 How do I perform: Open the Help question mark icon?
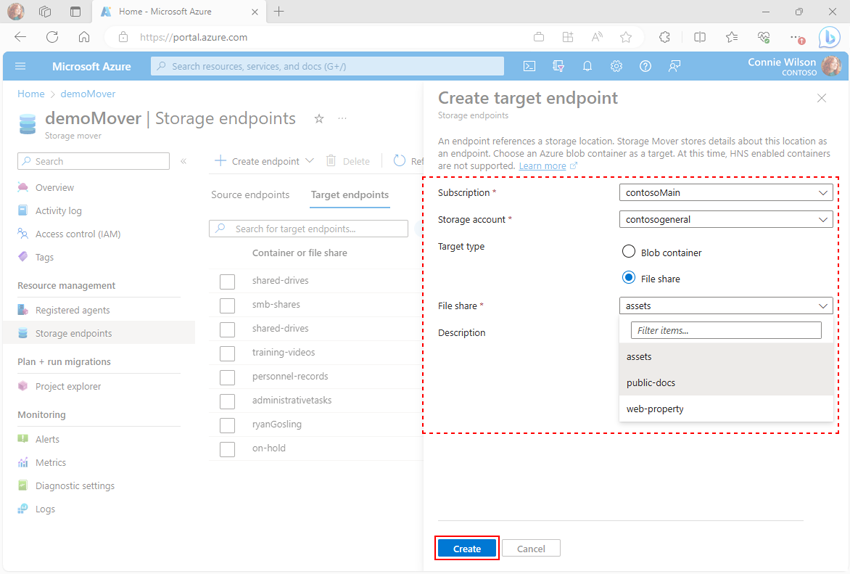[645, 66]
